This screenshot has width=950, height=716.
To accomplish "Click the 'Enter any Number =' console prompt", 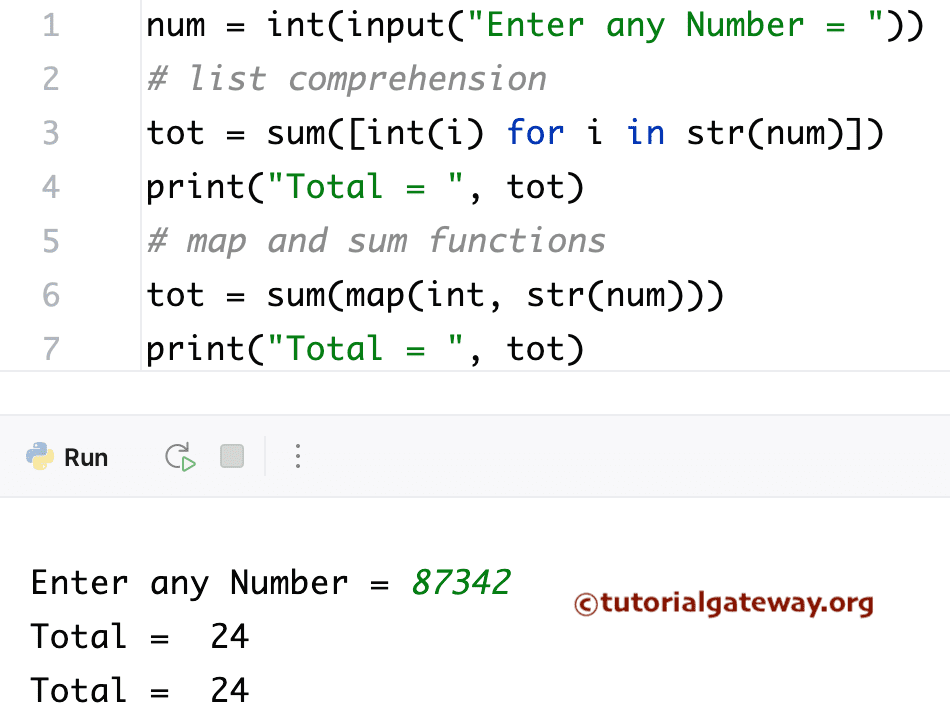I will [x=210, y=583].
